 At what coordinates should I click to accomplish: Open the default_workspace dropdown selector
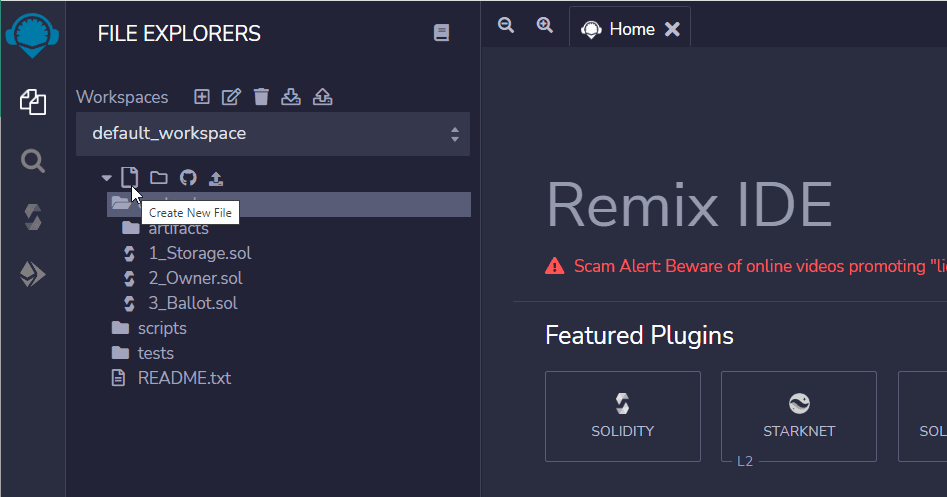pos(273,133)
